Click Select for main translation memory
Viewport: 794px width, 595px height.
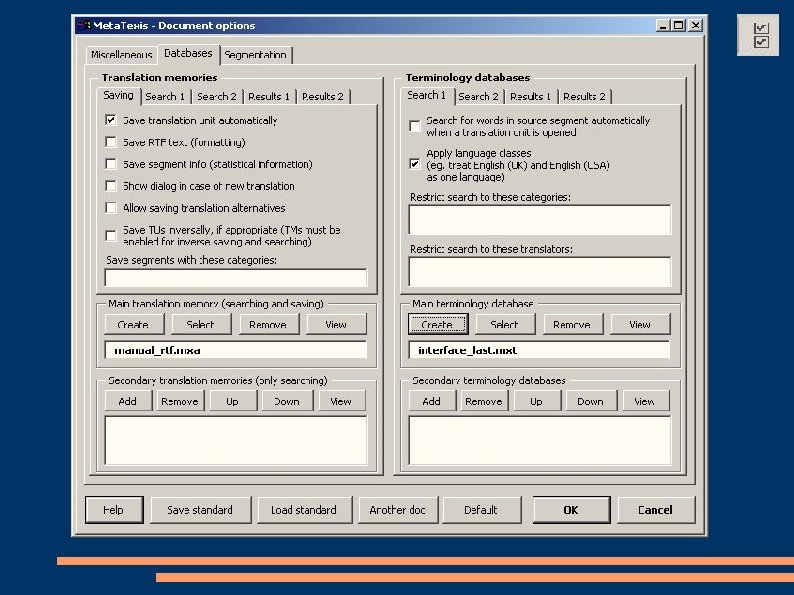201,325
